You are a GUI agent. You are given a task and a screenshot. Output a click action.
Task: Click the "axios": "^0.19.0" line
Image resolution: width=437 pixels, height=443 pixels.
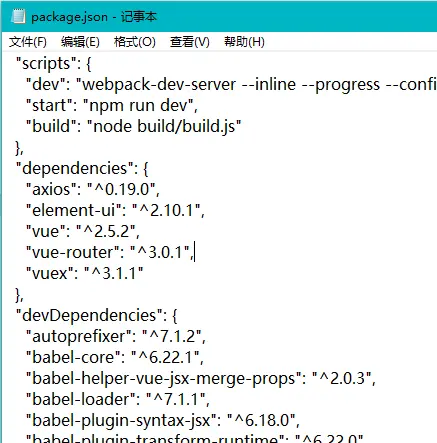(x=93, y=189)
